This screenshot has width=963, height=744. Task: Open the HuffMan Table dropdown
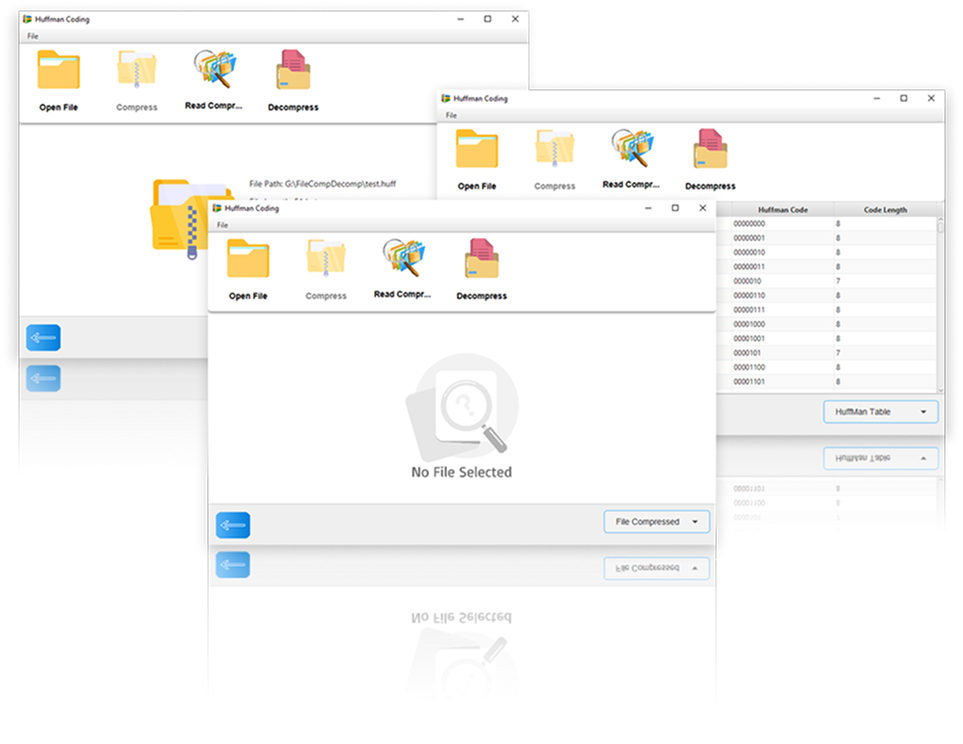(x=881, y=411)
